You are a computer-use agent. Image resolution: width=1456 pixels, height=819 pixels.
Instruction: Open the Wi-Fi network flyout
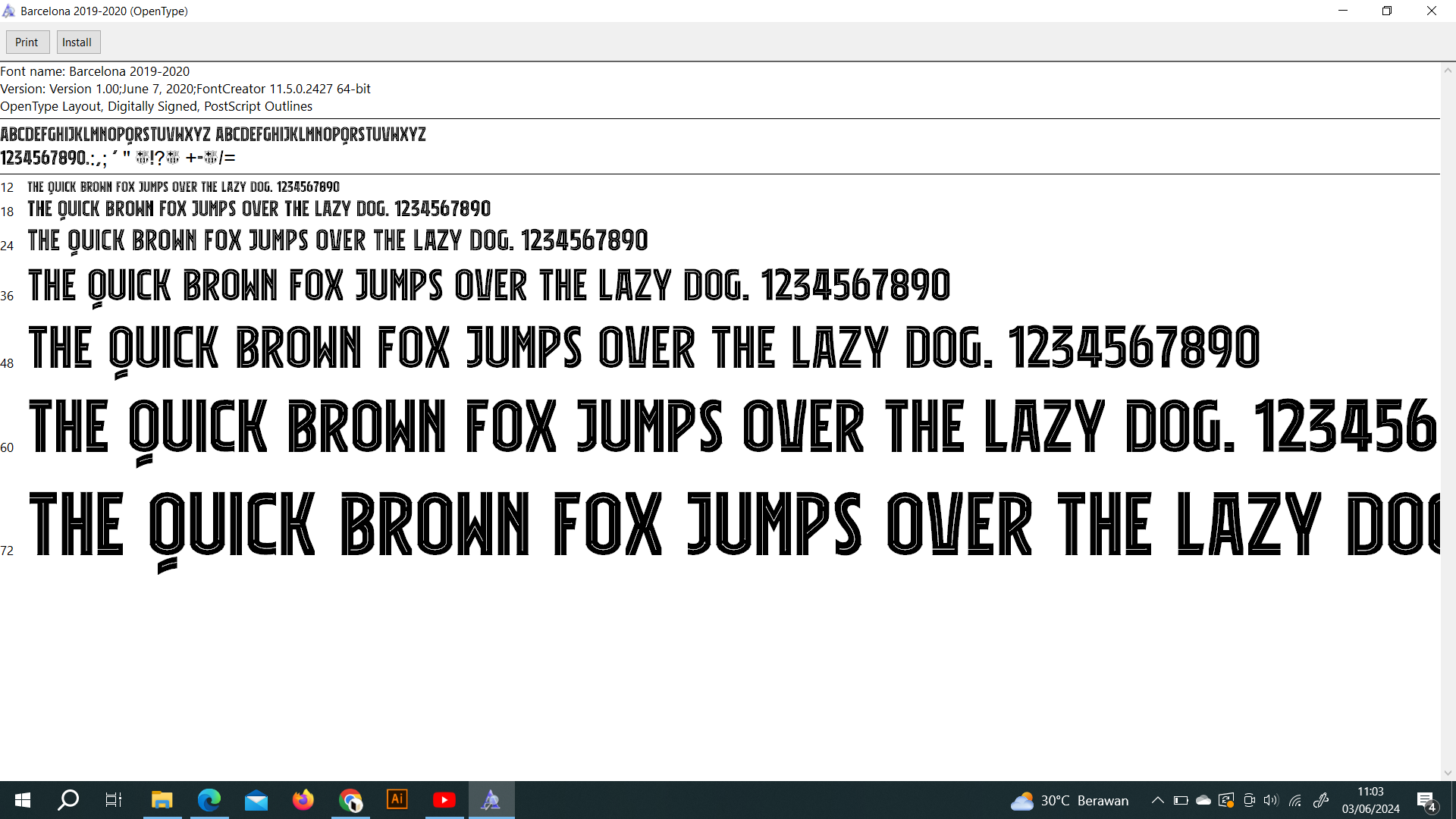pyautogui.click(x=1295, y=800)
